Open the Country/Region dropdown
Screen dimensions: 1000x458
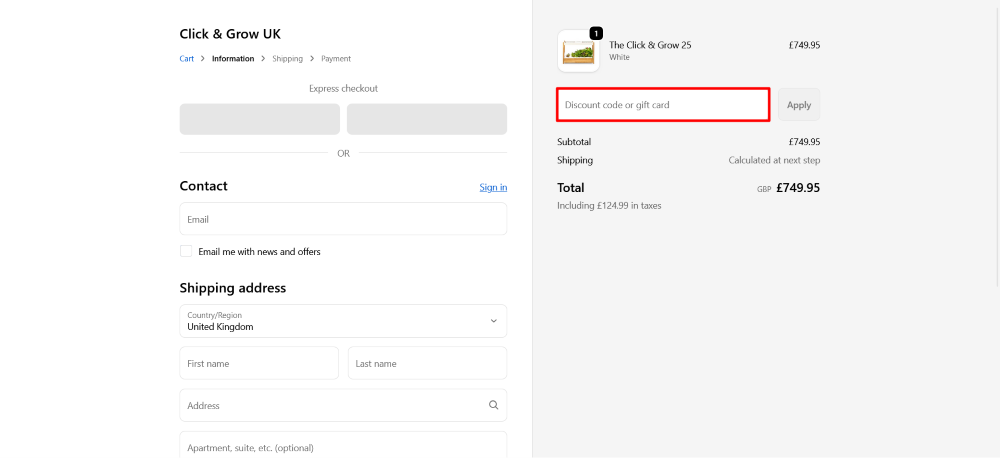click(x=343, y=321)
